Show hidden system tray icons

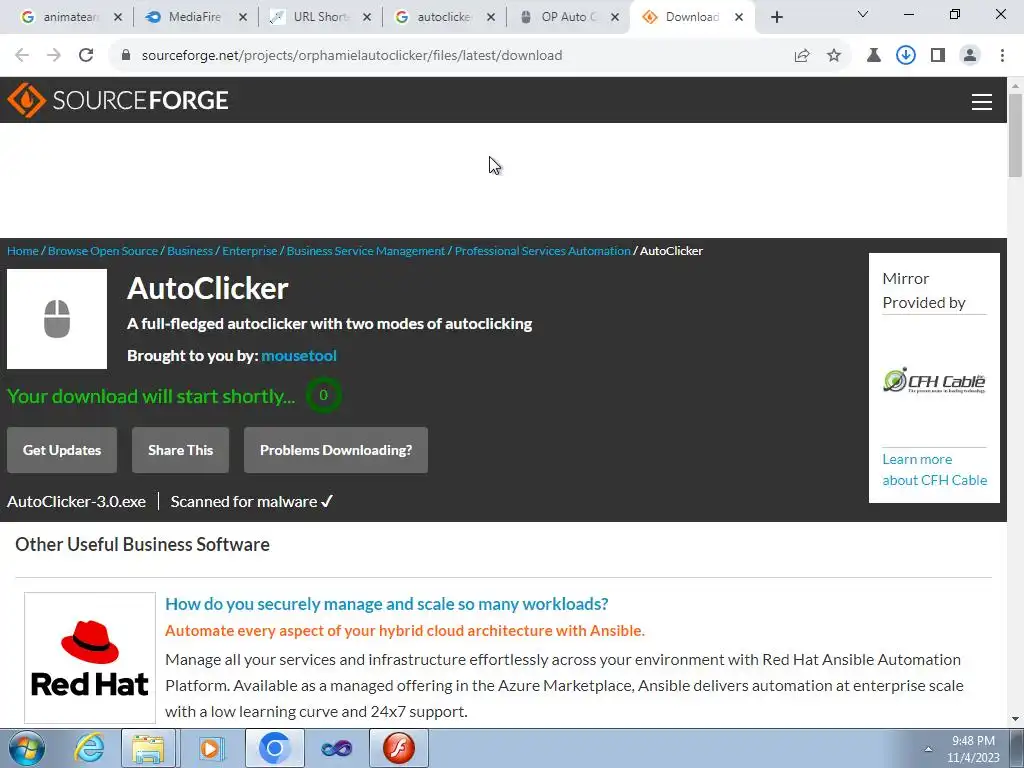tap(928, 749)
